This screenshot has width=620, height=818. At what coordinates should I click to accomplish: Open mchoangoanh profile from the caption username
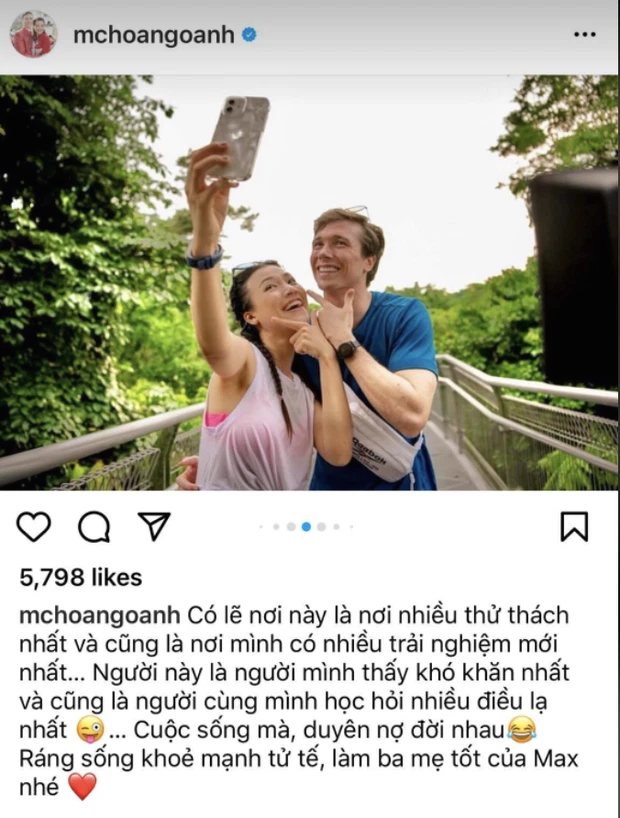pos(100,616)
